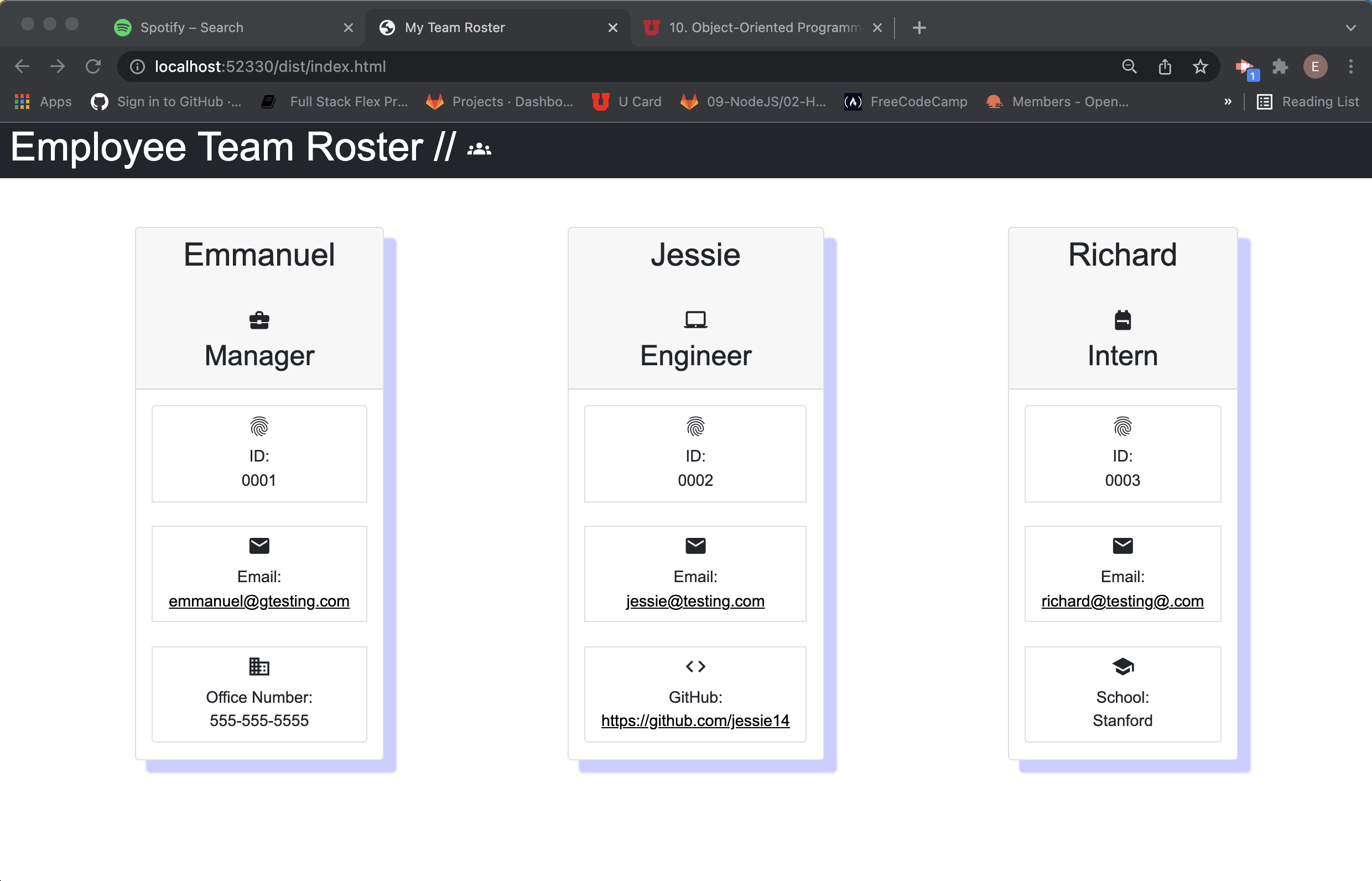Open the FreeCodeCamp bookmark
Image resolution: width=1372 pixels, height=881 pixels.
906,102
